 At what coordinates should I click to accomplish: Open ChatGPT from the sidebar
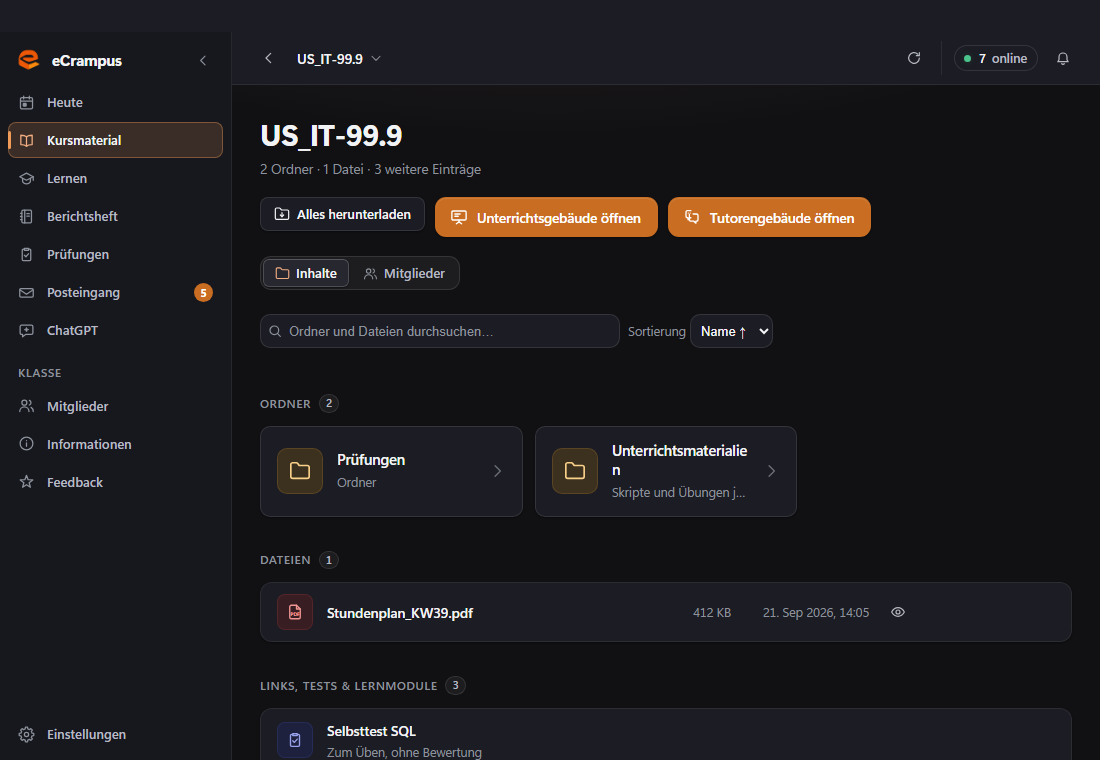(x=115, y=331)
